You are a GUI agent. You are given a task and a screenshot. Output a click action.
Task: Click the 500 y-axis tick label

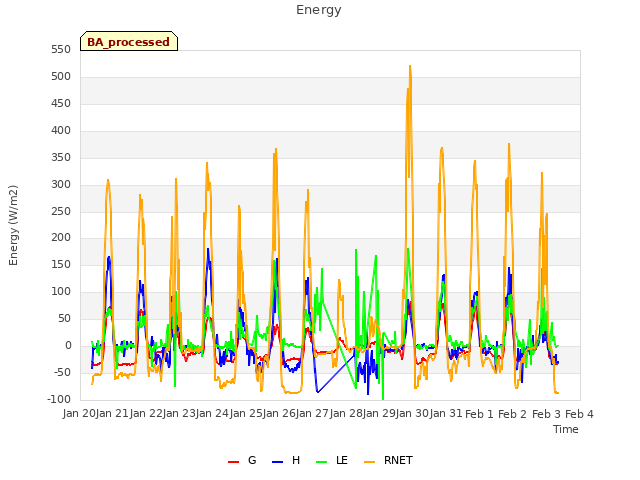61,77
